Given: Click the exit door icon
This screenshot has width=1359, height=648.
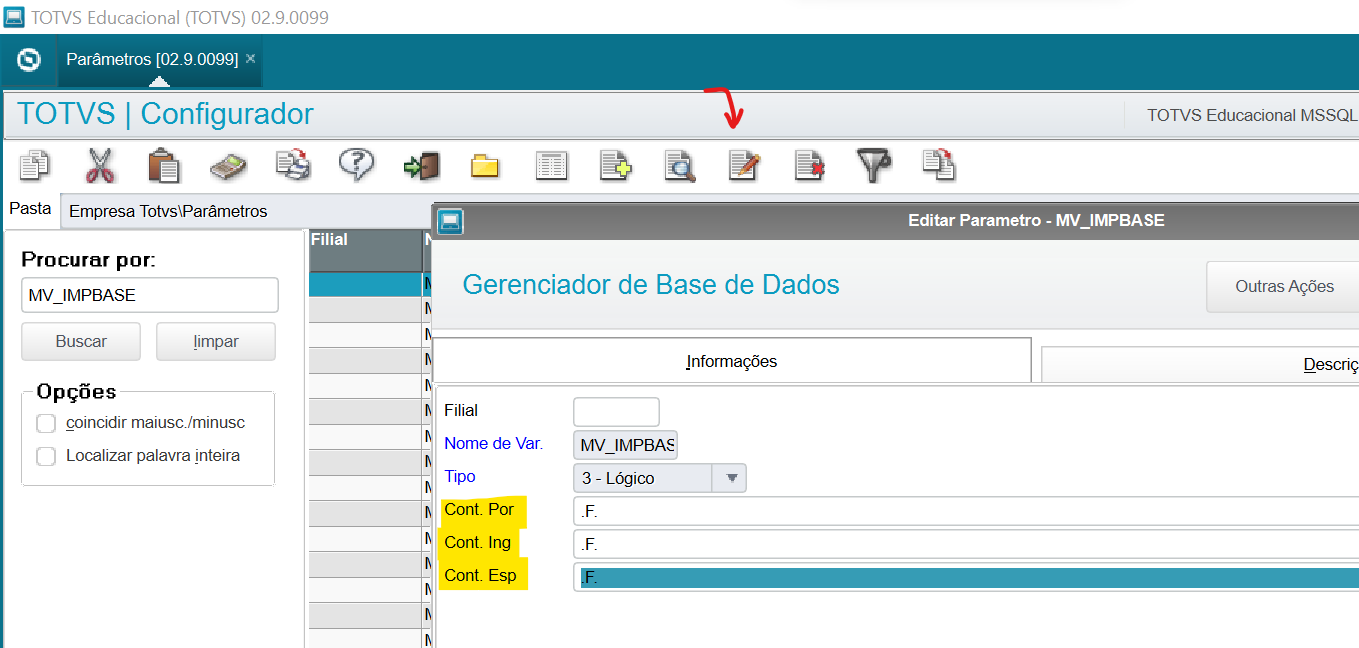Looking at the screenshot, I should point(421,166).
